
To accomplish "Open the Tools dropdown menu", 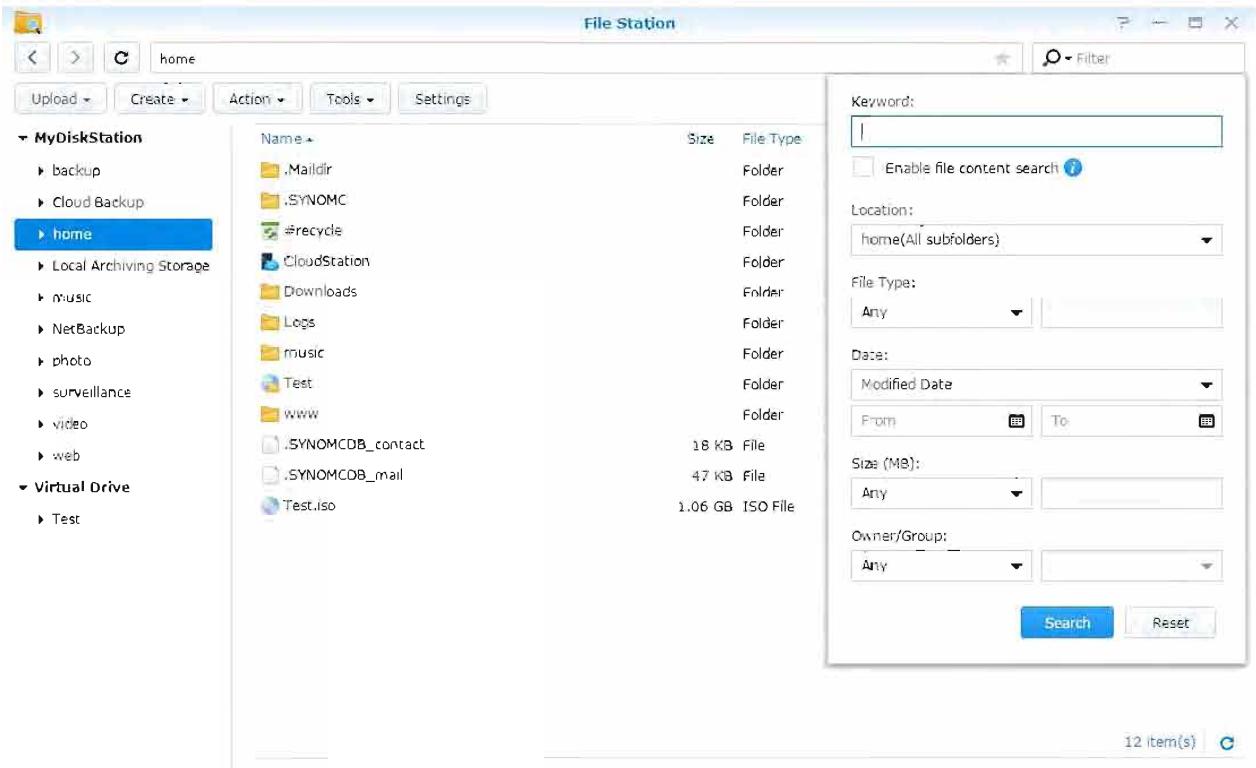I will (x=349, y=99).
